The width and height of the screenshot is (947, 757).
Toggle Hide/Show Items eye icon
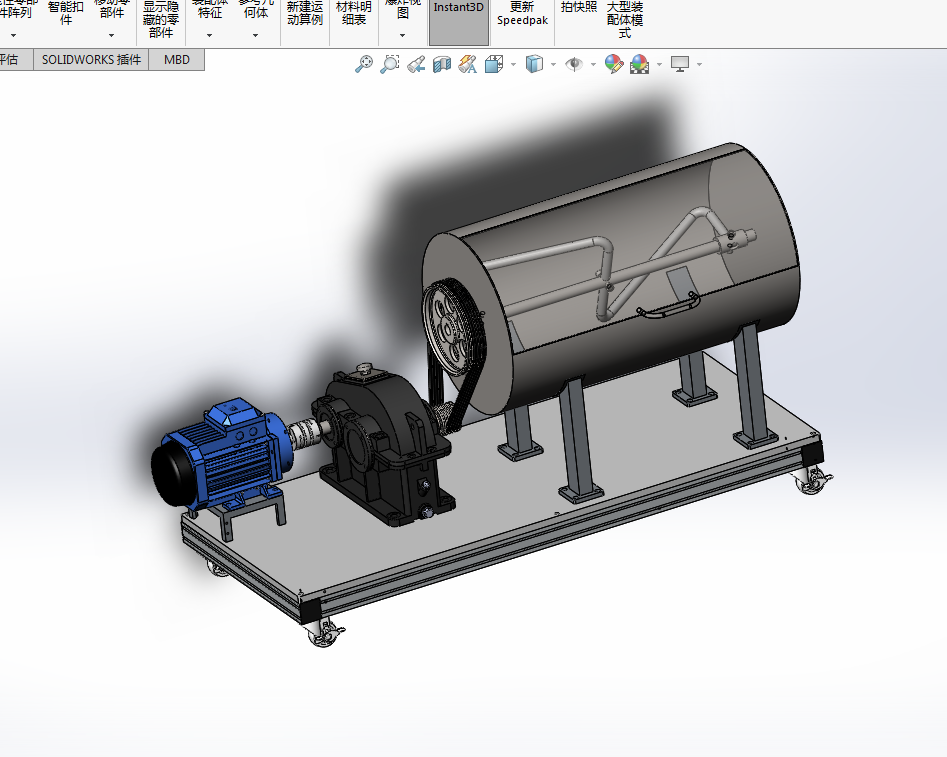(574, 64)
